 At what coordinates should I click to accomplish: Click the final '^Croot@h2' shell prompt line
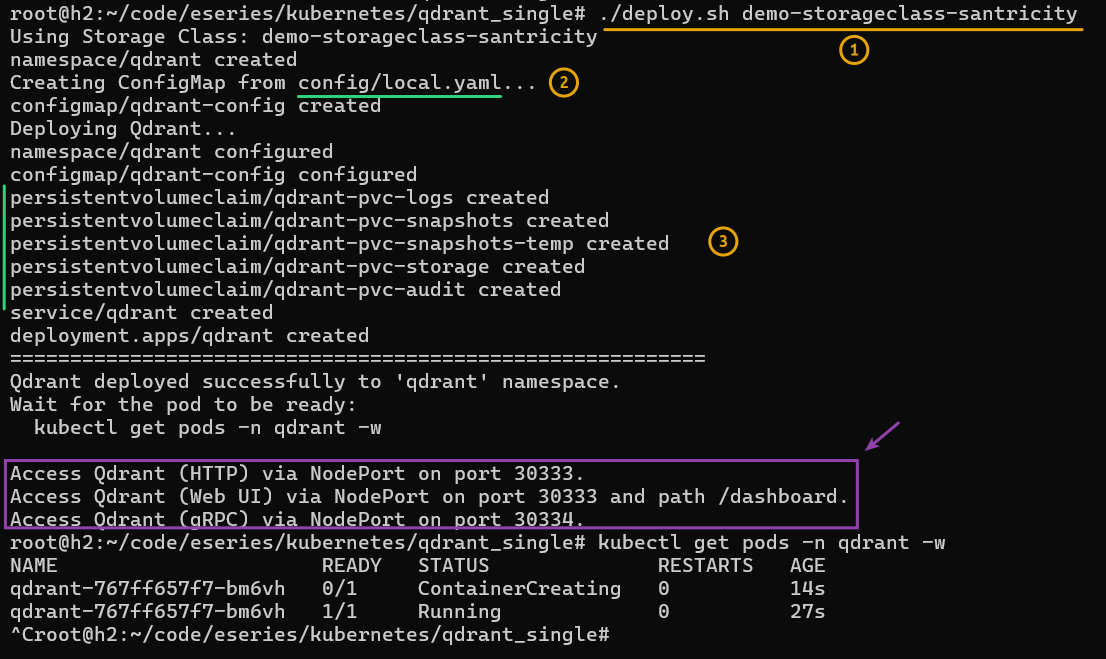point(310,635)
